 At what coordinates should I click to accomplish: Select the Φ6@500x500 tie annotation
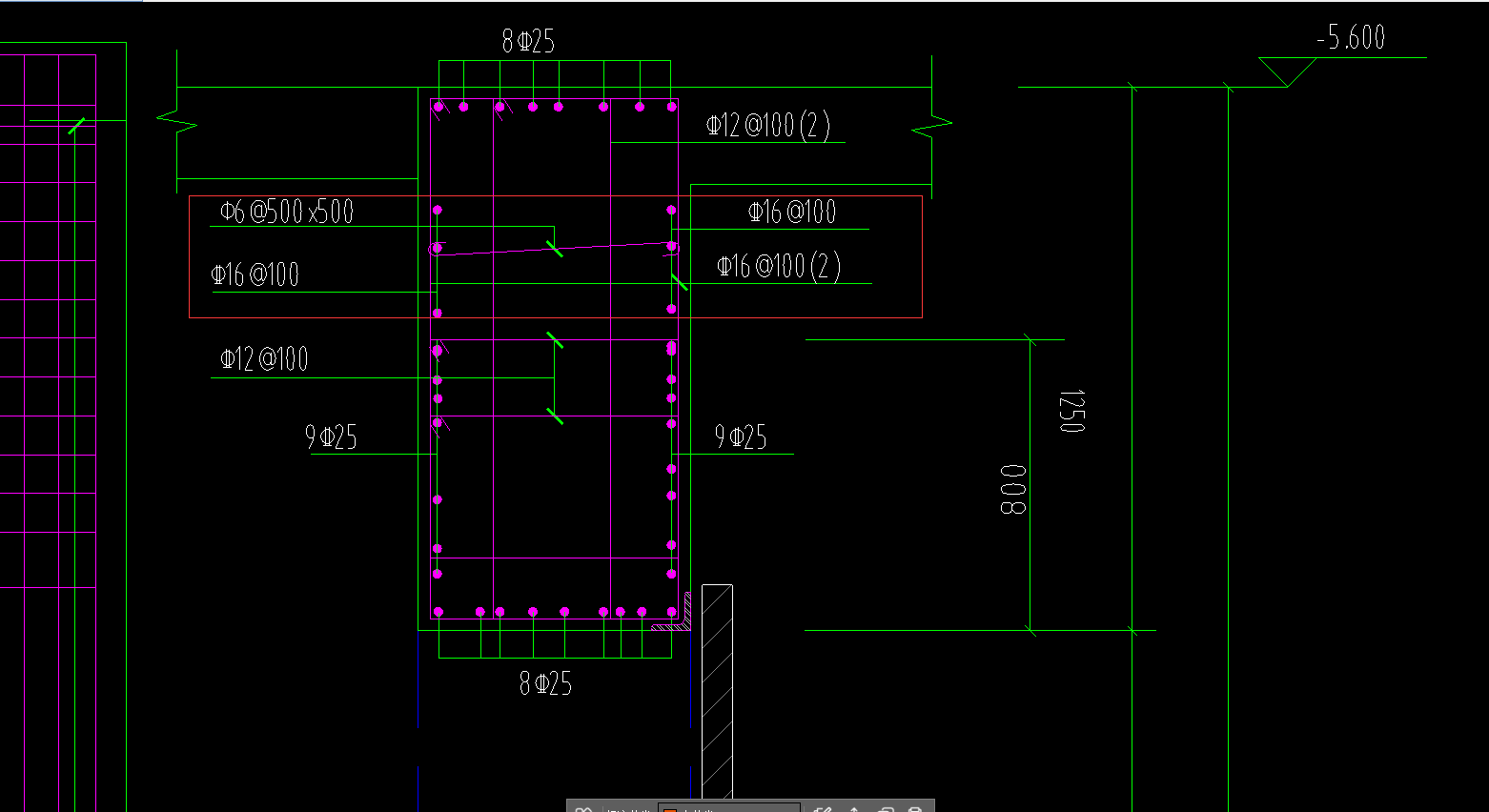(287, 211)
